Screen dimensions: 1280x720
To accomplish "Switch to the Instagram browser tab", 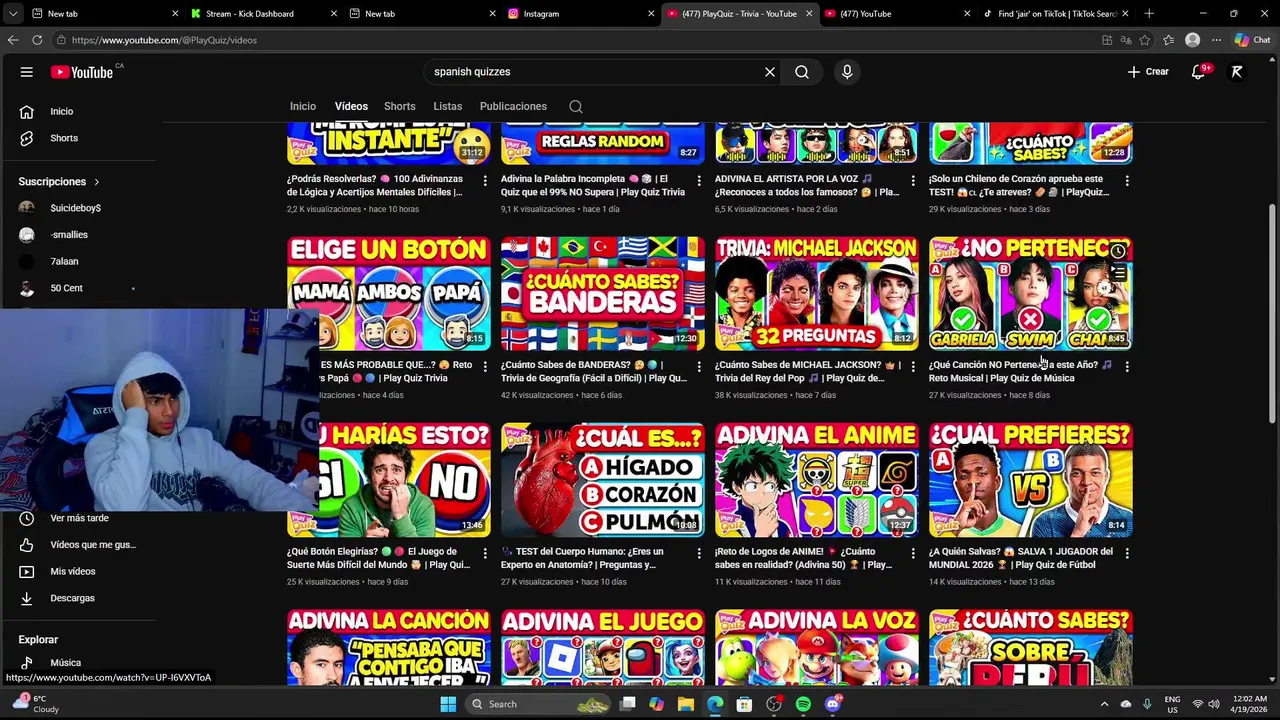I will click(x=578, y=14).
